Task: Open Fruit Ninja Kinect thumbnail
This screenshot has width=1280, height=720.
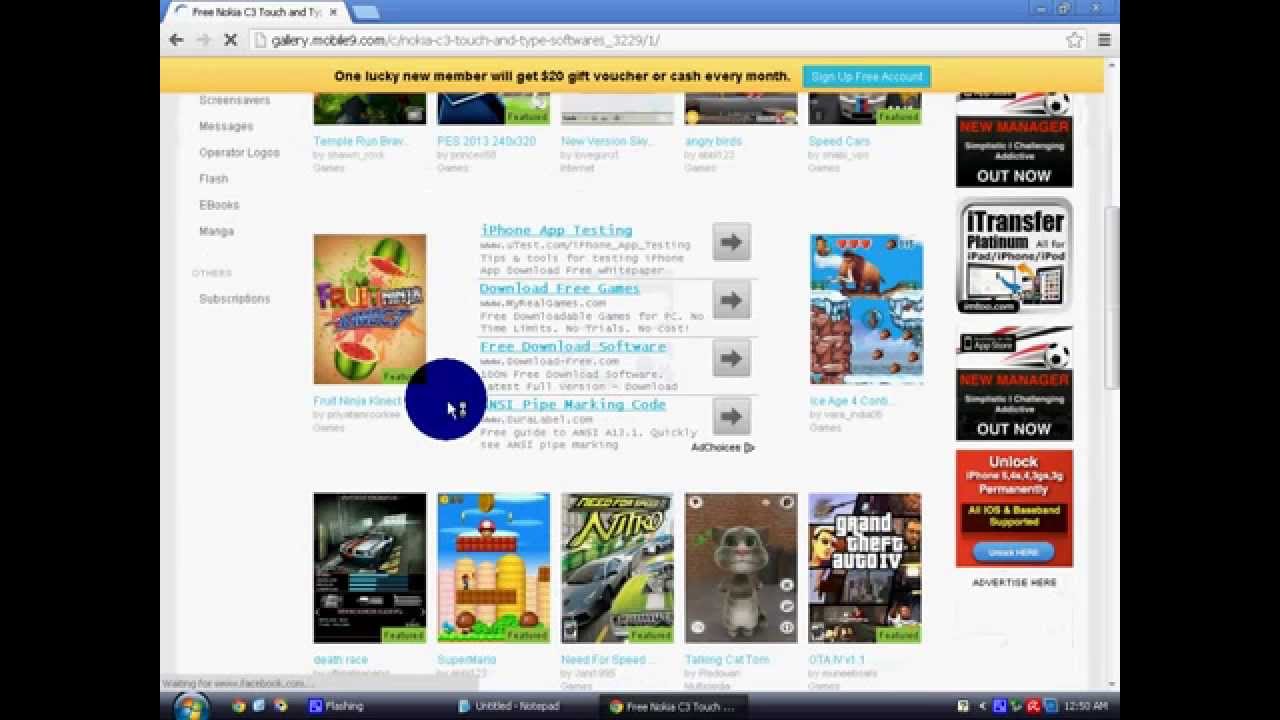Action: click(370, 309)
